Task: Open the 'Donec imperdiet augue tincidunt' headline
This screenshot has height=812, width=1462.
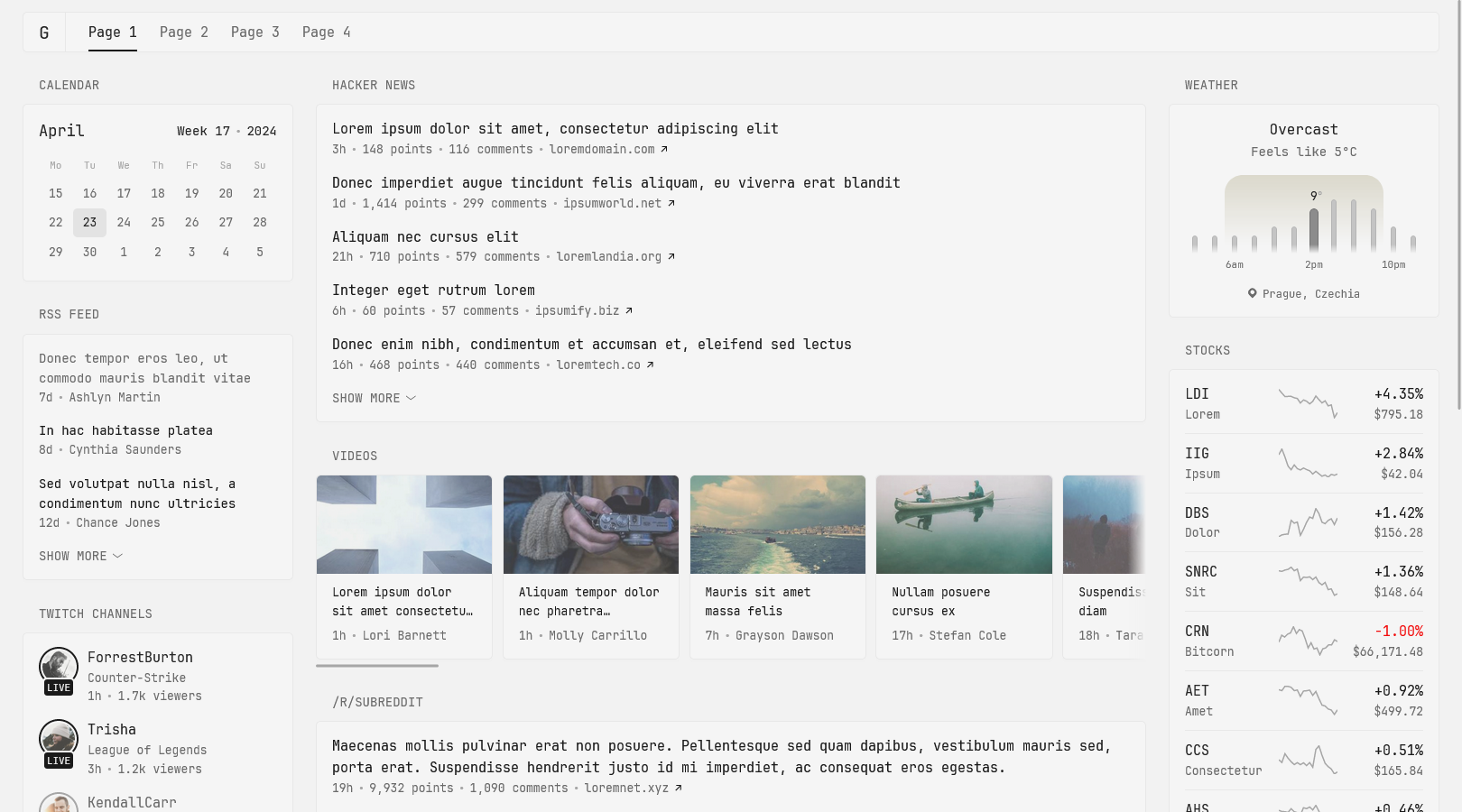Action: [x=615, y=182]
